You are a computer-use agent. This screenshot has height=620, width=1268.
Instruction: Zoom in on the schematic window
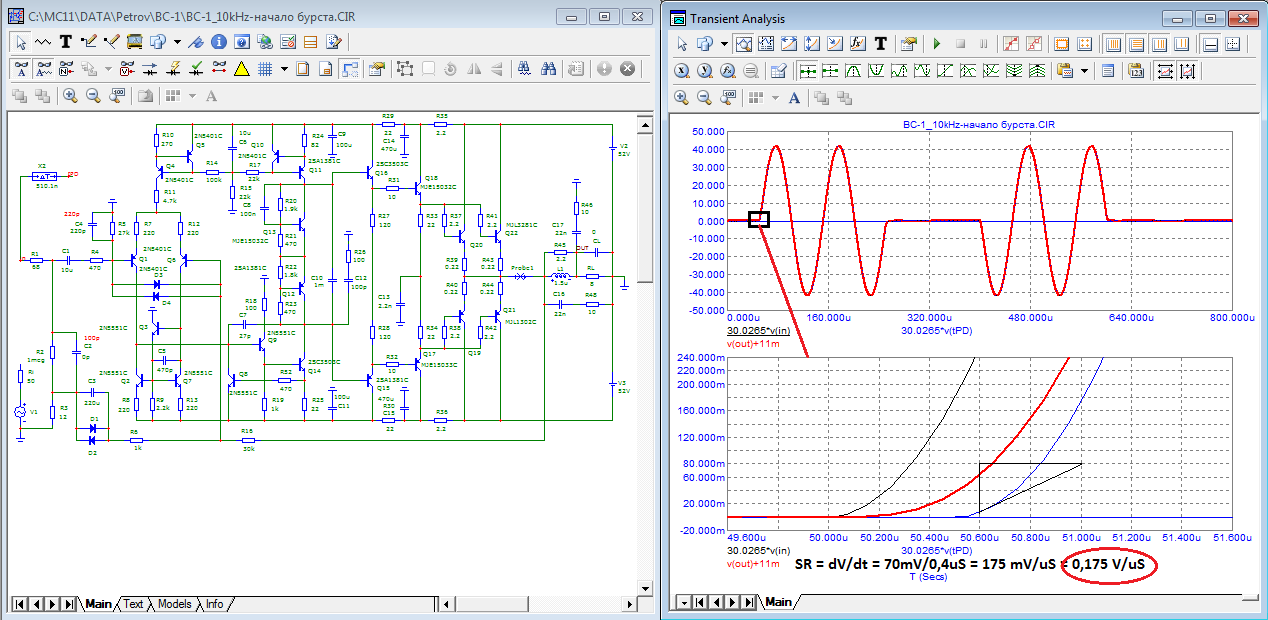[70, 96]
